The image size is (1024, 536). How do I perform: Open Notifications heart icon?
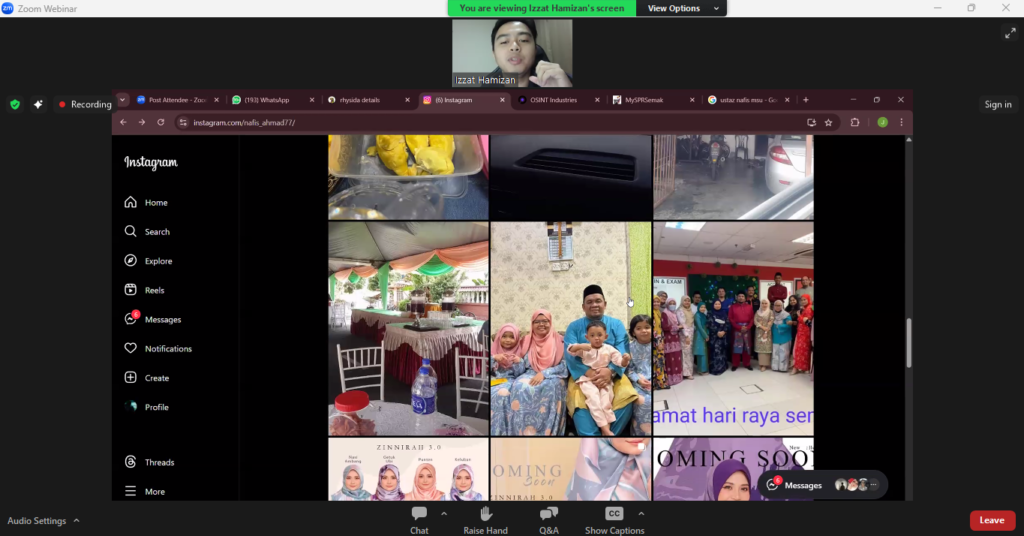[131, 348]
